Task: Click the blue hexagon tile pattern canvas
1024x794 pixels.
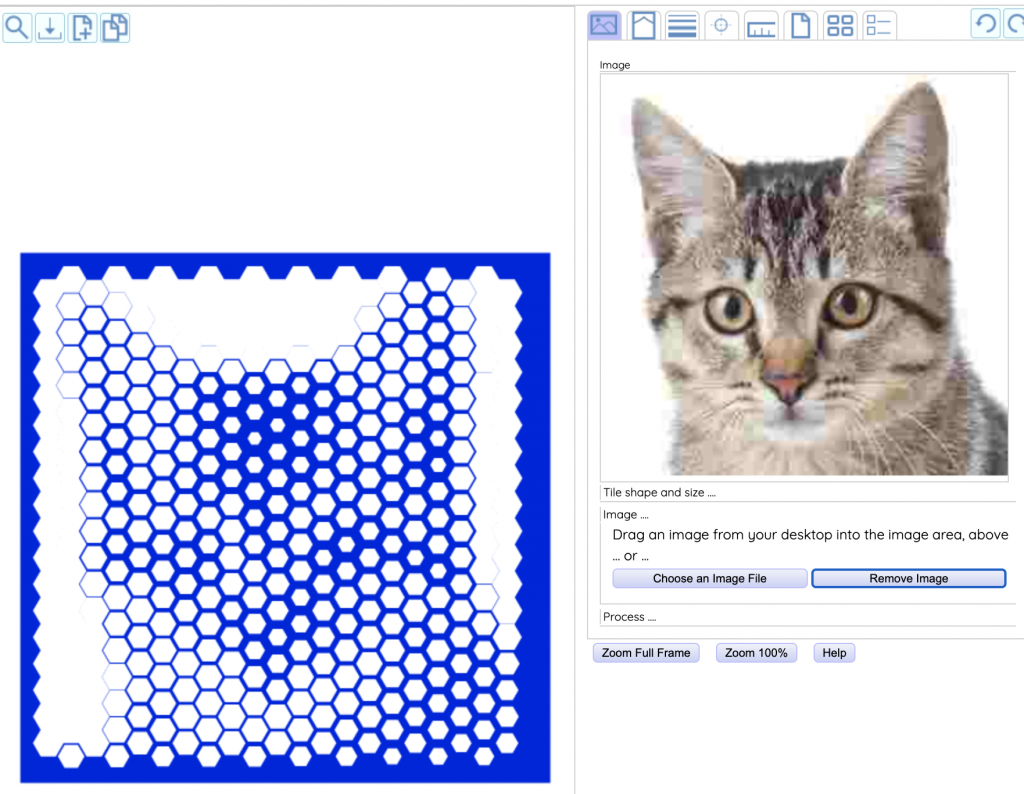Action: coord(285,518)
